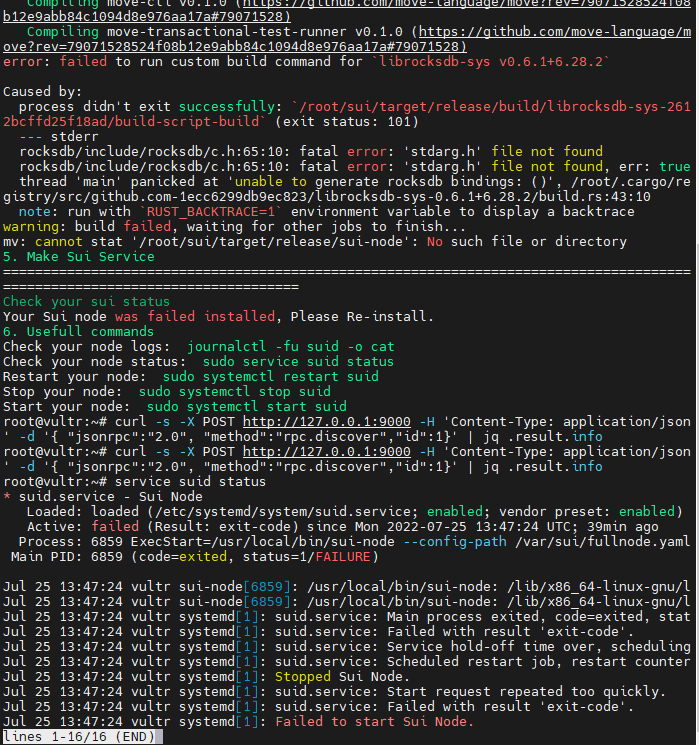The width and height of the screenshot is (699, 745).
Task: Click the 'sudo systemctl stop suid' command
Action: 235,392
